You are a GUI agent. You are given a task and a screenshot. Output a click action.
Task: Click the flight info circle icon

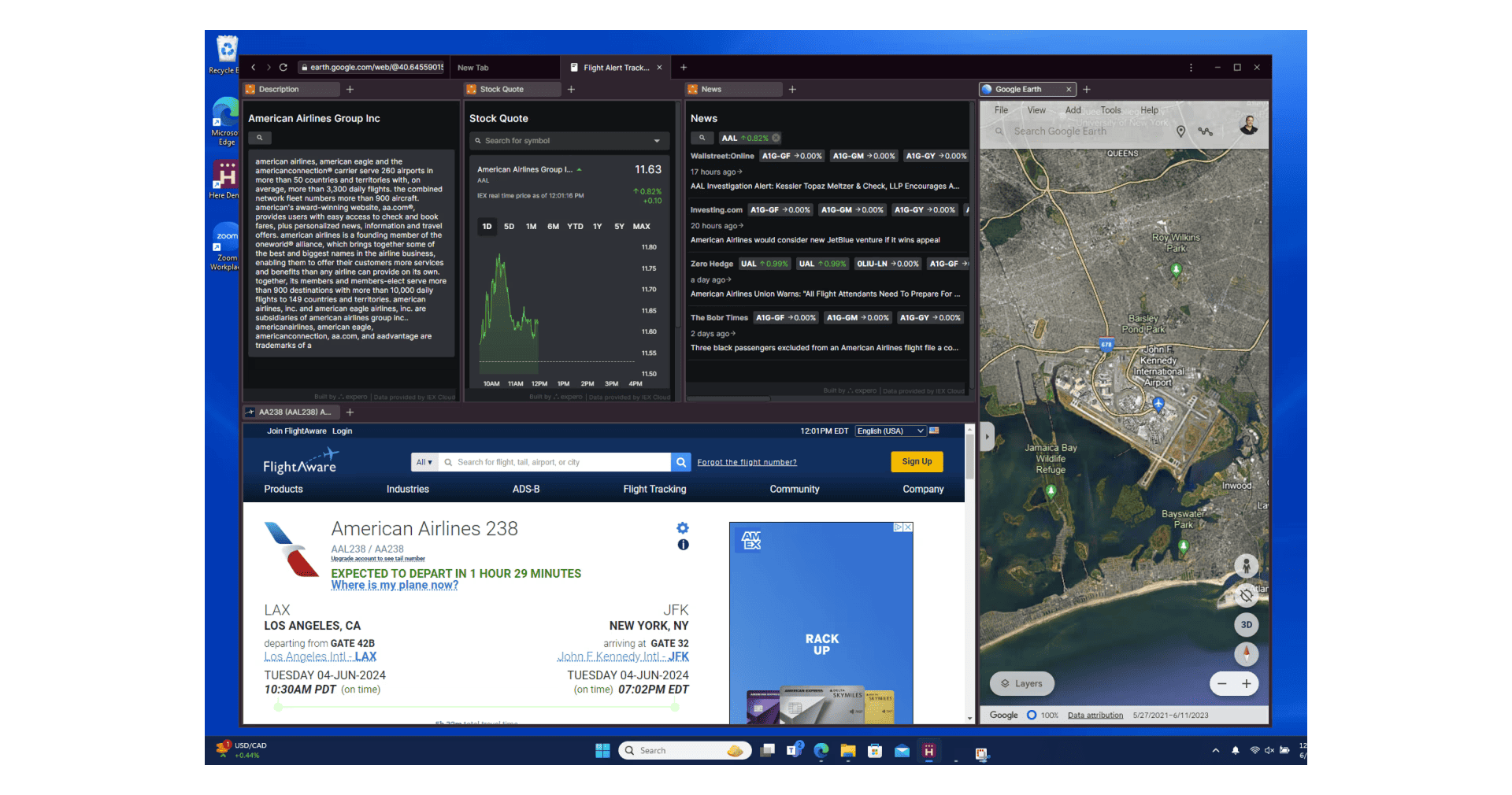click(683, 545)
